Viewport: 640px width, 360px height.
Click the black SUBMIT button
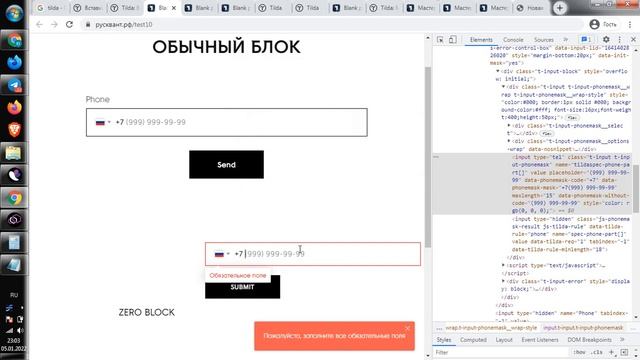click(242, 287)
